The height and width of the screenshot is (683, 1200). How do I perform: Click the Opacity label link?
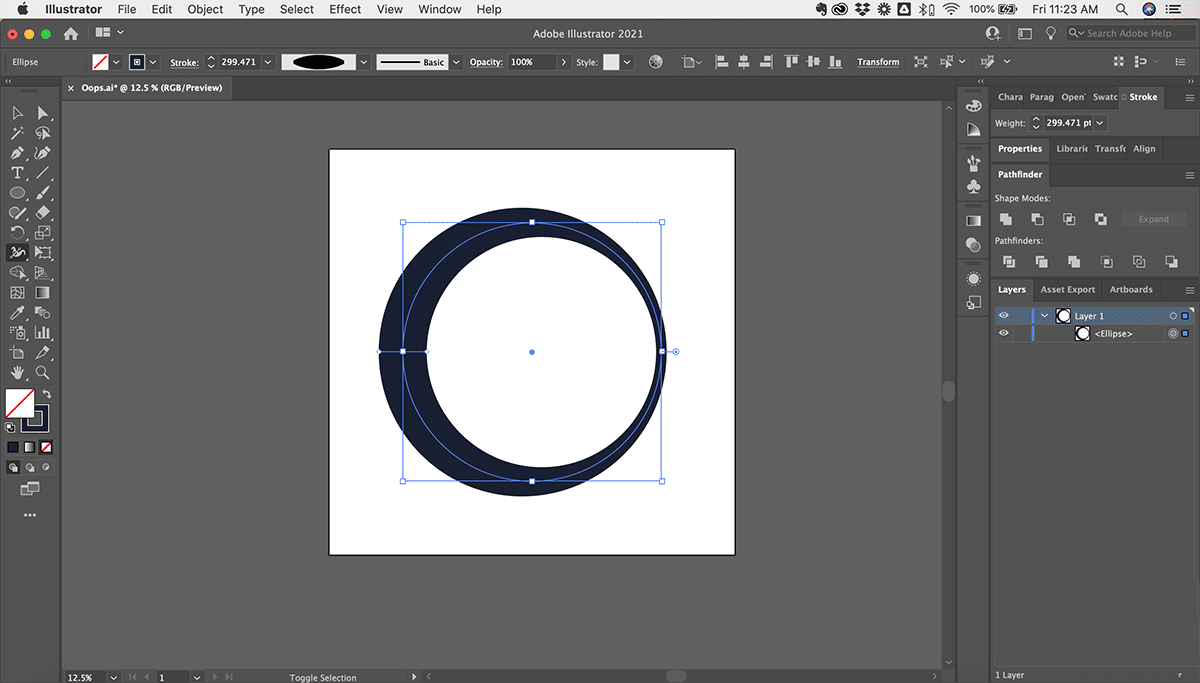[486, 62]
